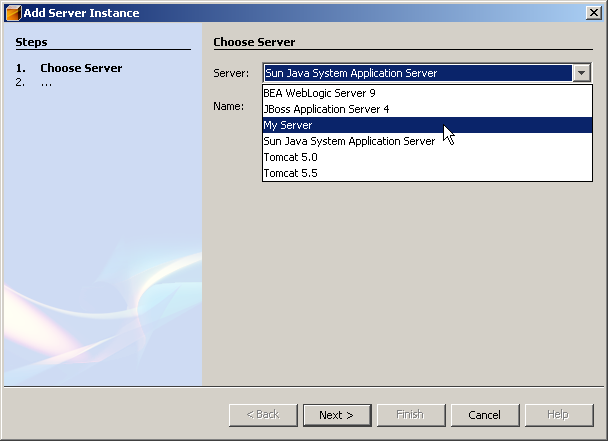The width and height of the screenshot is (608, 441).
Task: Cancel the server wizard
Action: pyautogui.click(x=484, y=415)
